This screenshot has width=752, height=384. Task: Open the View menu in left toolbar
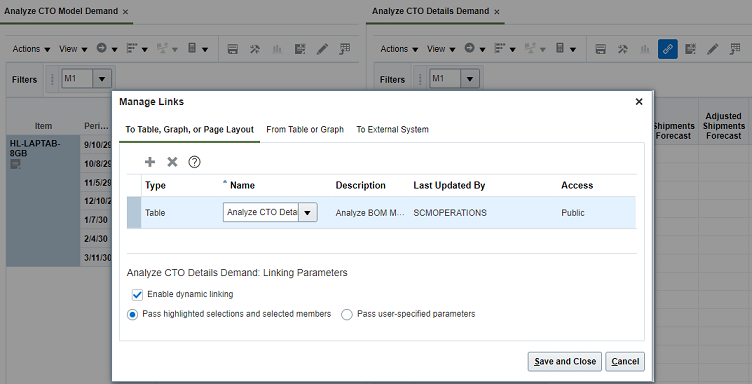pyautogui.click(x=73, y=49)
